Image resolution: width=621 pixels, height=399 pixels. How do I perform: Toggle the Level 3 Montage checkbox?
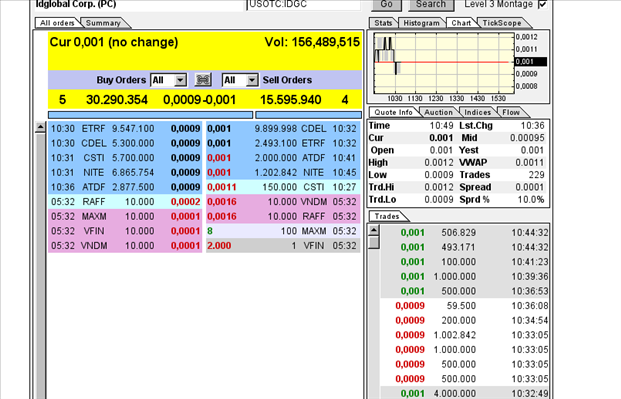point(542,4)
